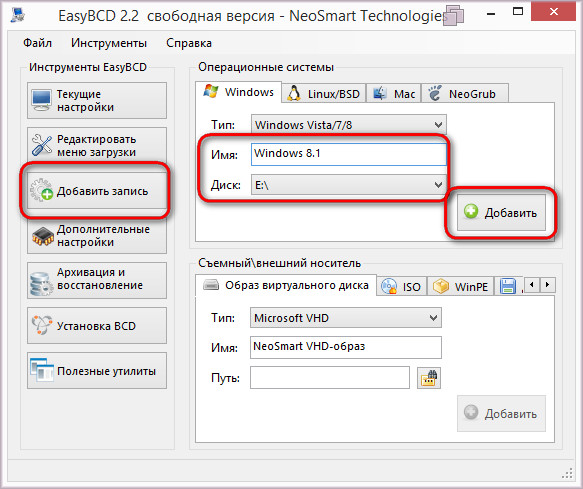Expand the Microsoft VHD type dropdown
This screenshot has height=489, width=583.
346,318
